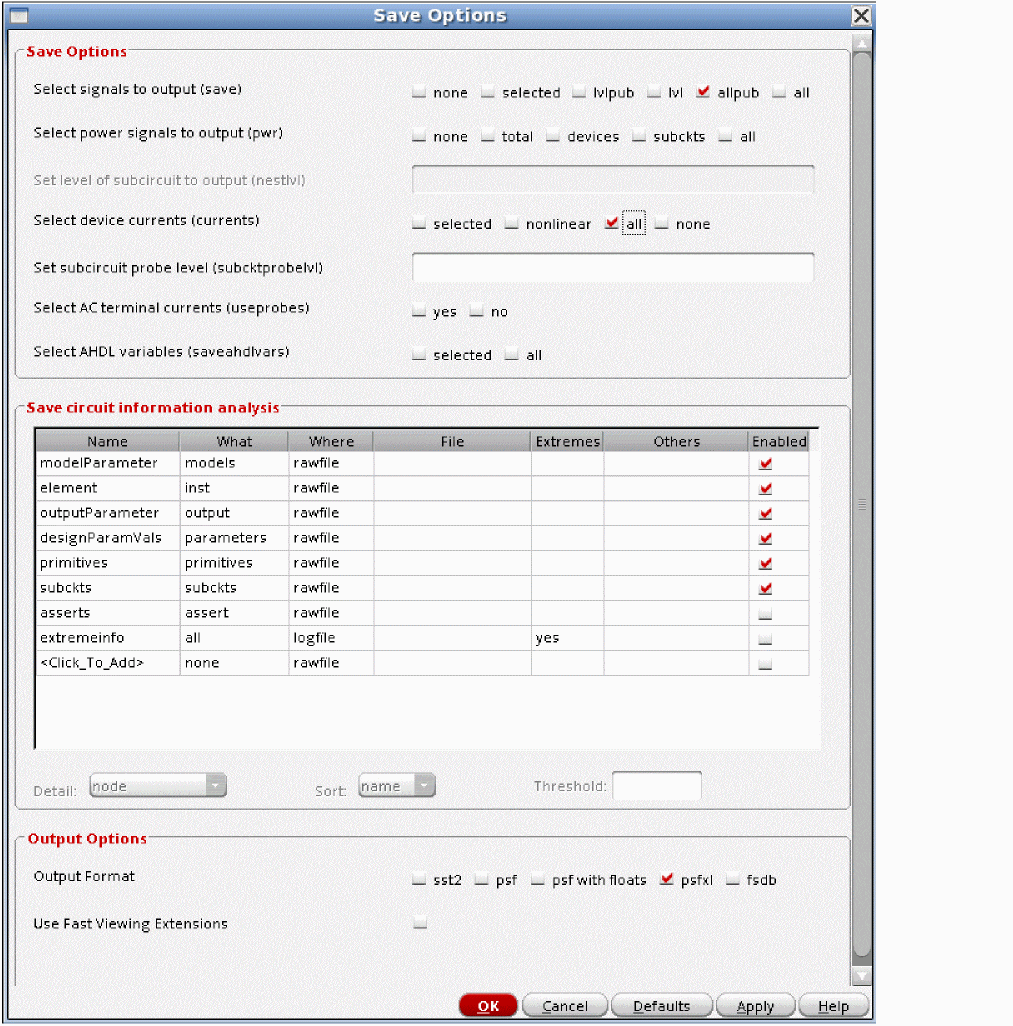Select fsdb output format
The width and height of the screenshot is (1013, 1026).
733,881
